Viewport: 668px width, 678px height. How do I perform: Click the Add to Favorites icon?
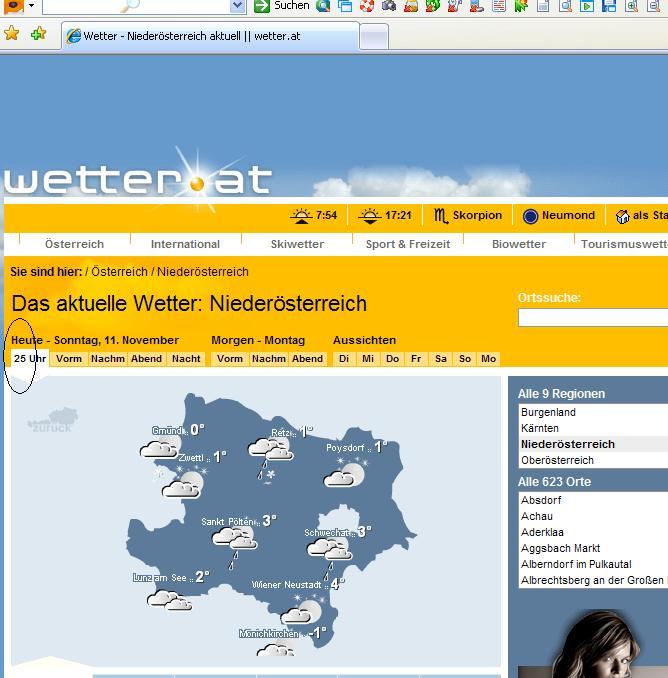(38, 33)
